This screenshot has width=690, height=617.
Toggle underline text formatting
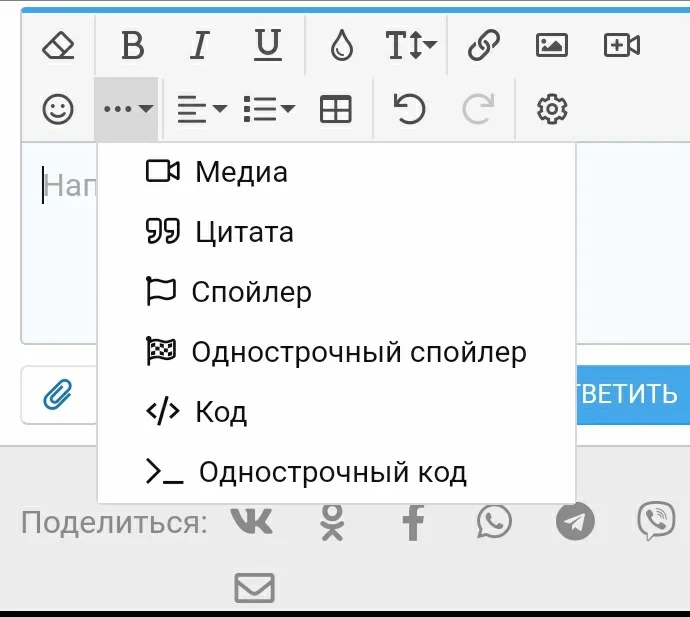(x=267, y=45)
